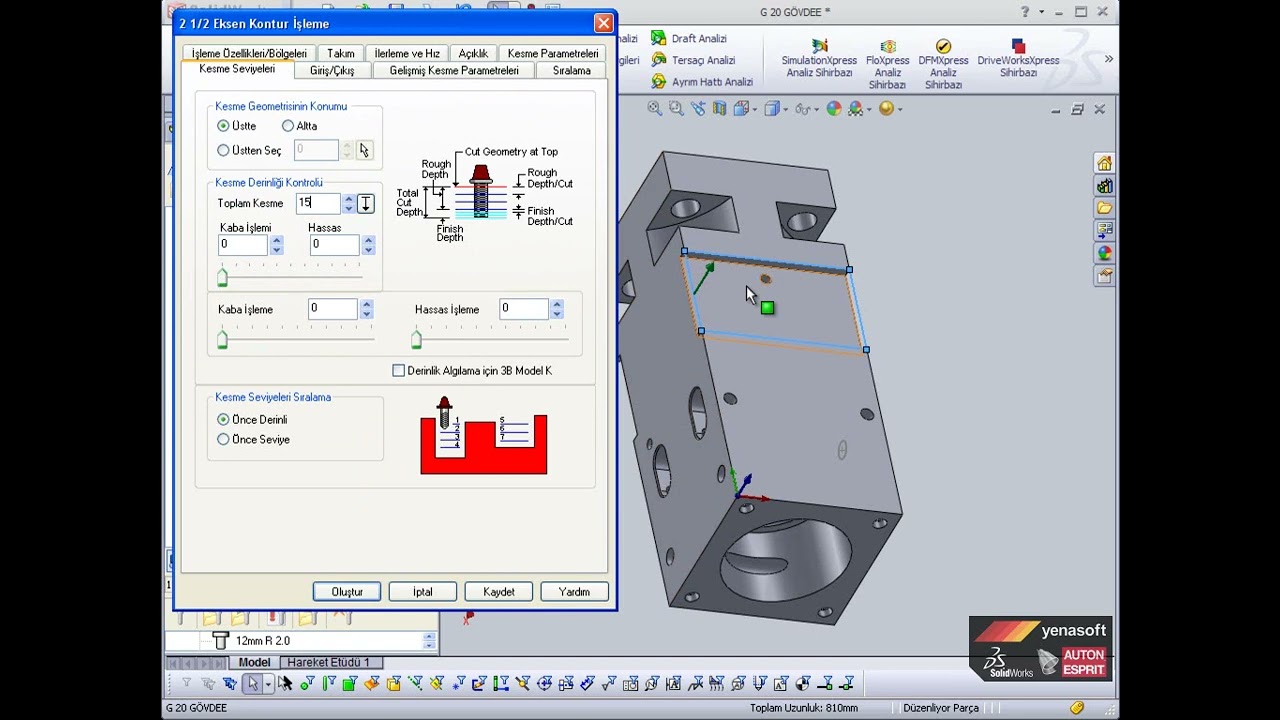Open the selection filter cursor dropdown arrow
The image size is (1280, 720).
(x=268, y=684)
